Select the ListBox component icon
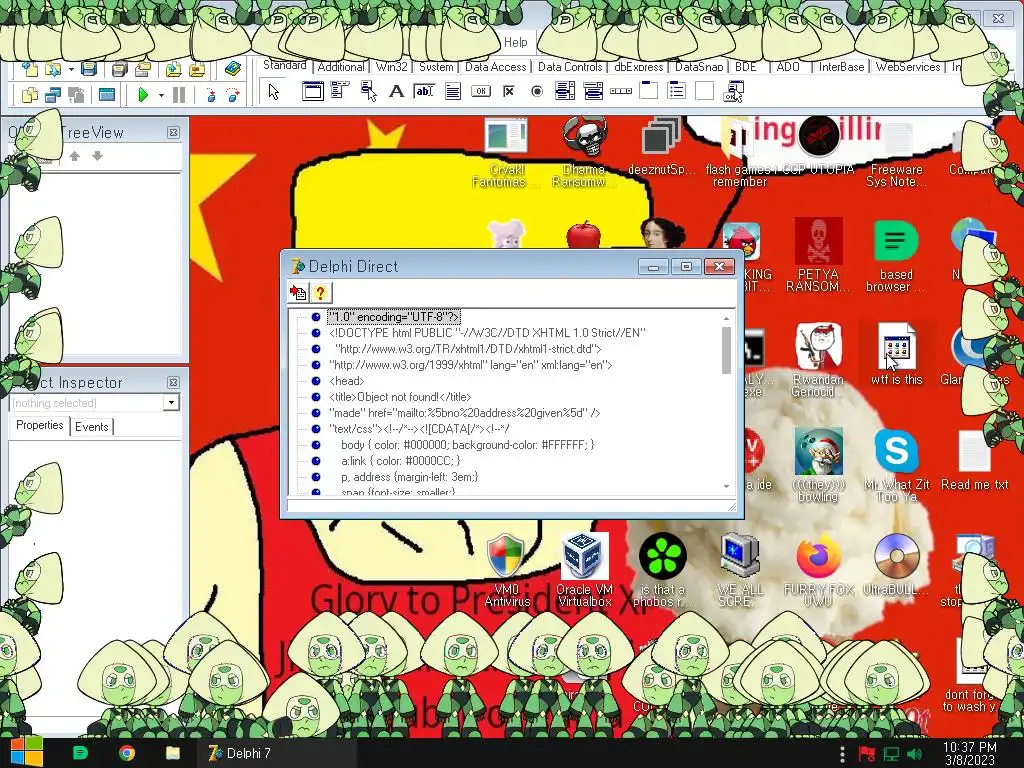 564,92
